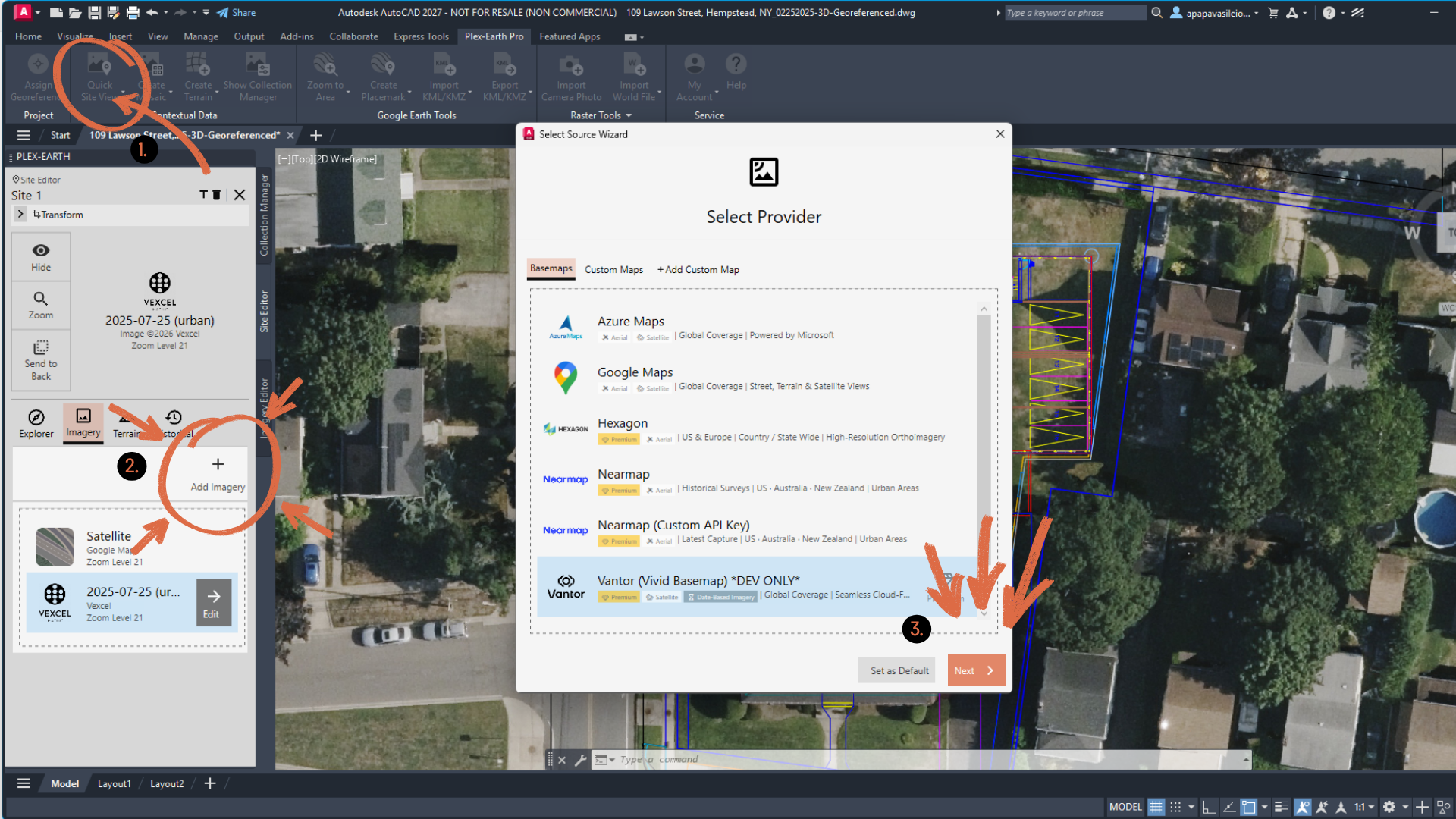Image resolution: width=1456 pixels, height=819 pixels.
Task: Select the Basemaps tab in wizard
Action: tap(551, 268)
